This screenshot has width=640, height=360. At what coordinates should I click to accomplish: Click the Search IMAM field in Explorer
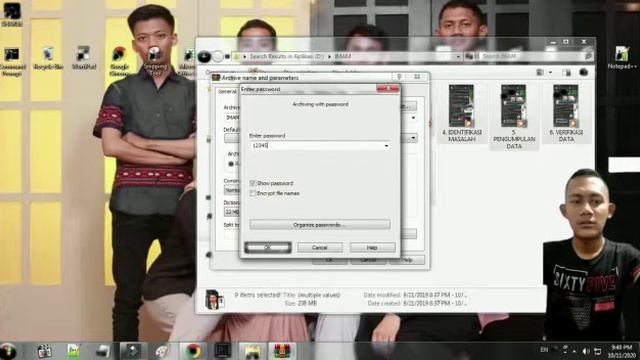pos(532,56)
